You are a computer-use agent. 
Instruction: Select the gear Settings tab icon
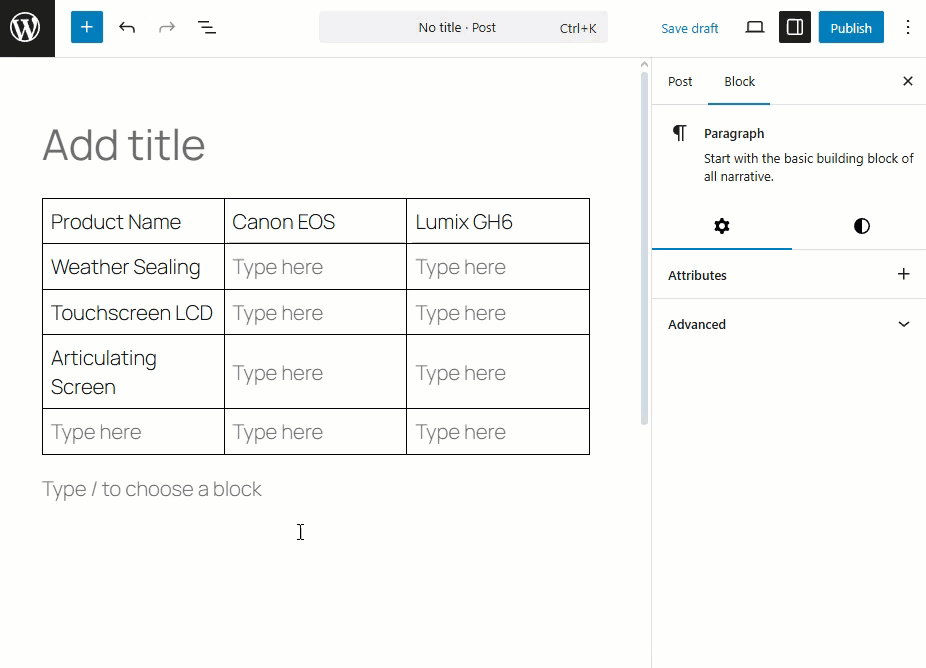click(x=722, y=226)
